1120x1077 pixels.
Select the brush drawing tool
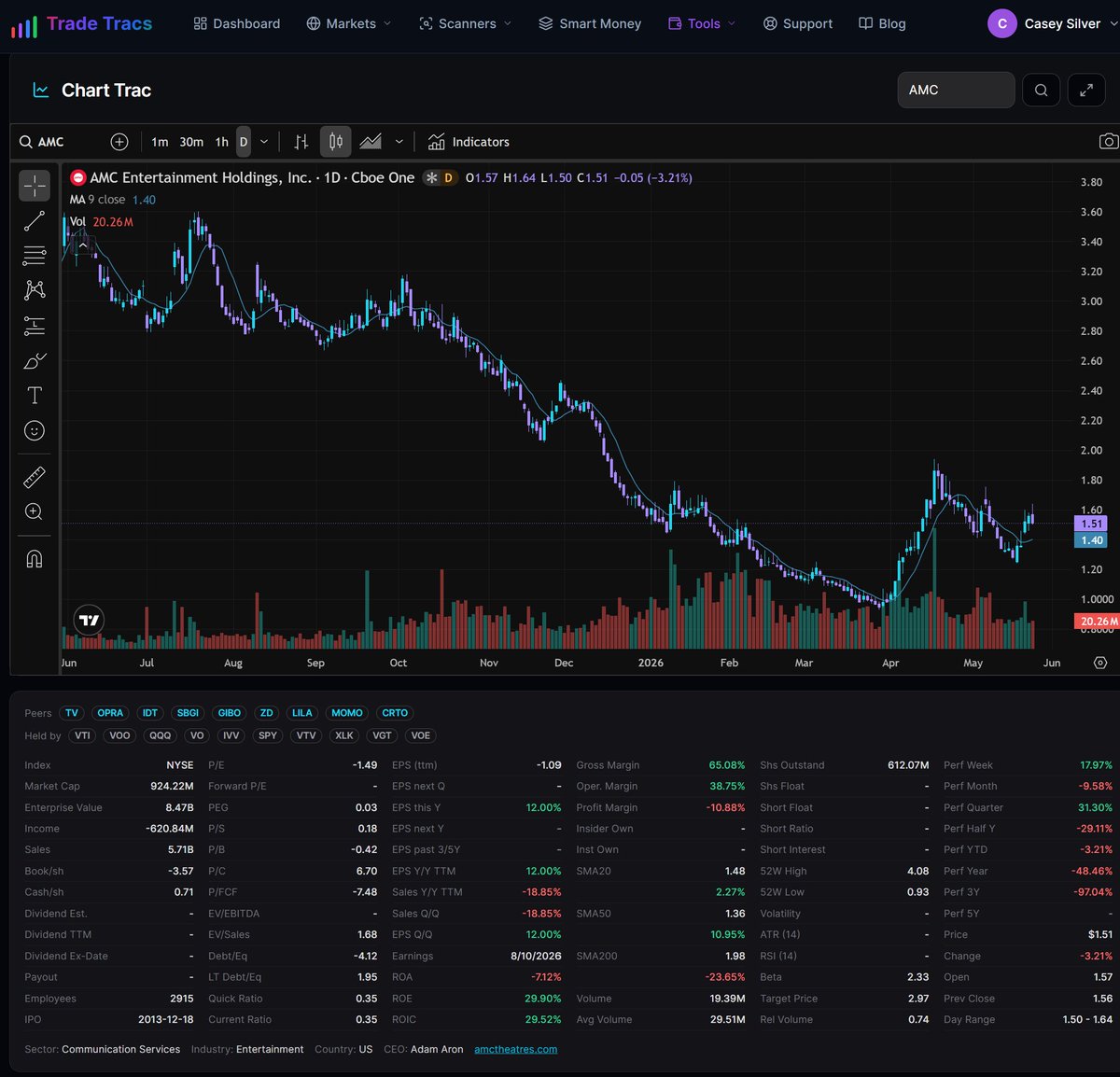(x=35, y=360)
